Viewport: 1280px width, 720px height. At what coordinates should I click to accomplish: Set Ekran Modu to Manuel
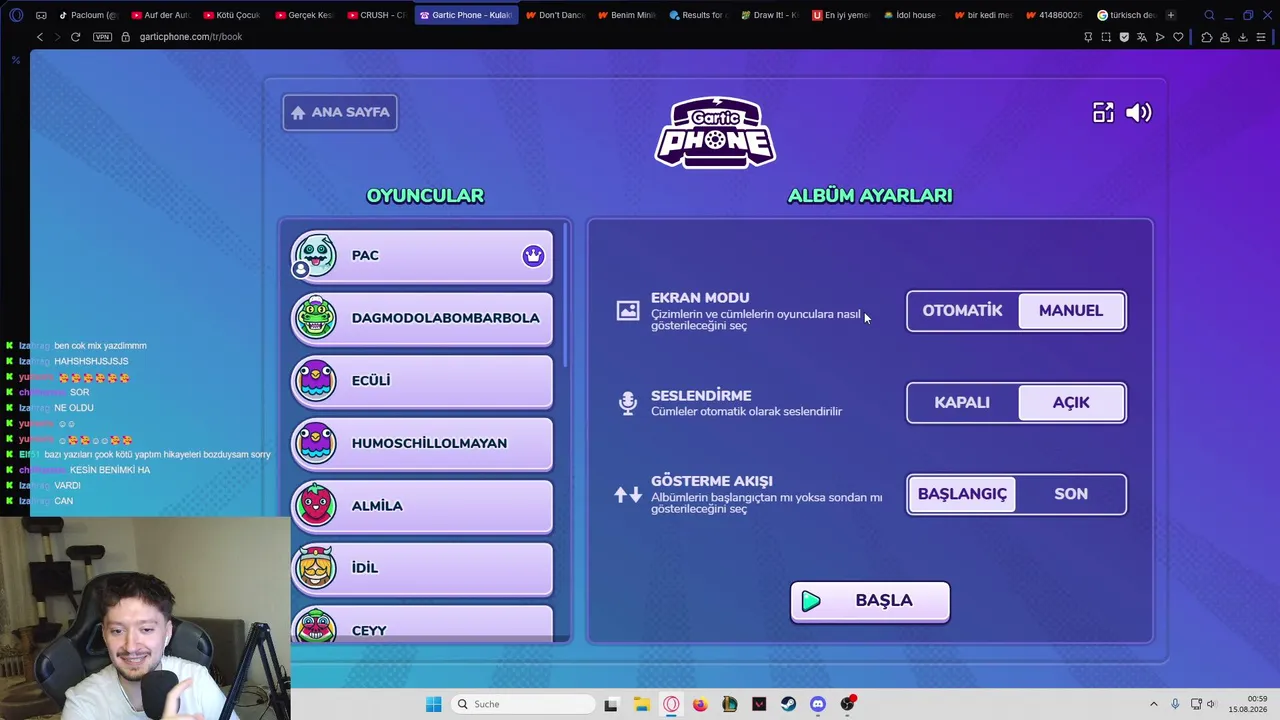pos(1071,311)
